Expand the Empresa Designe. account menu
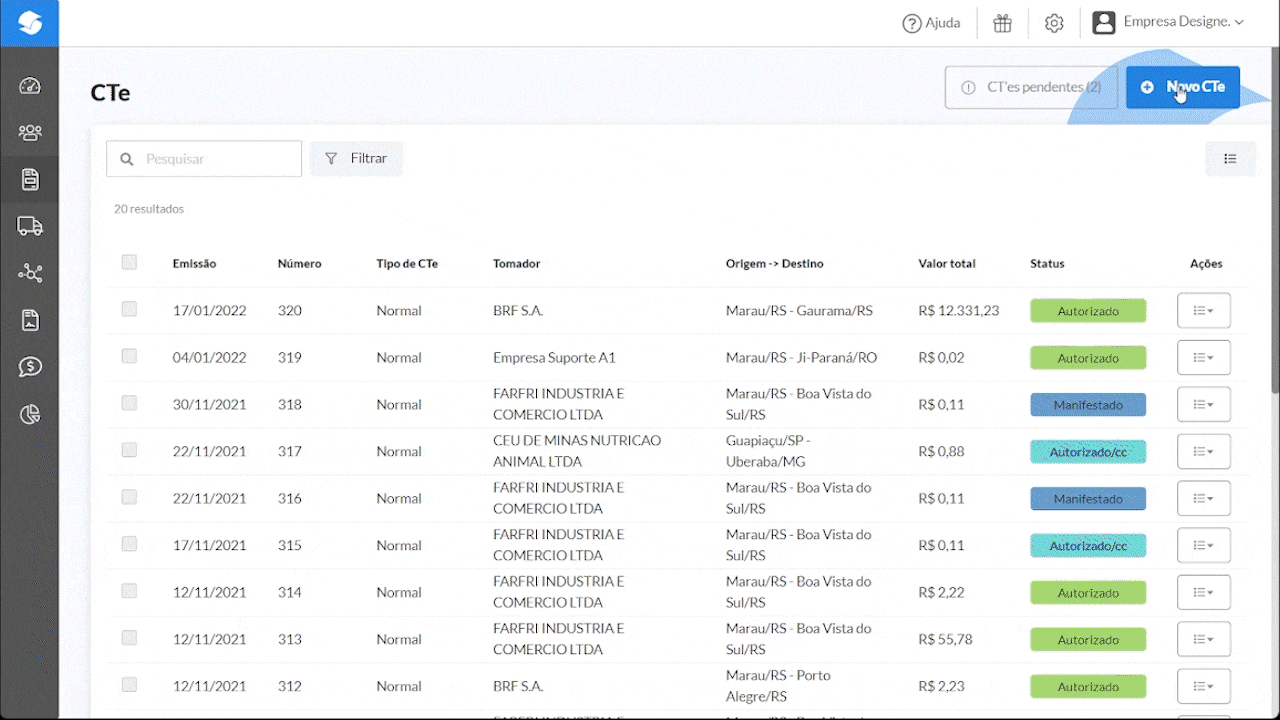 click(1183, 22)
